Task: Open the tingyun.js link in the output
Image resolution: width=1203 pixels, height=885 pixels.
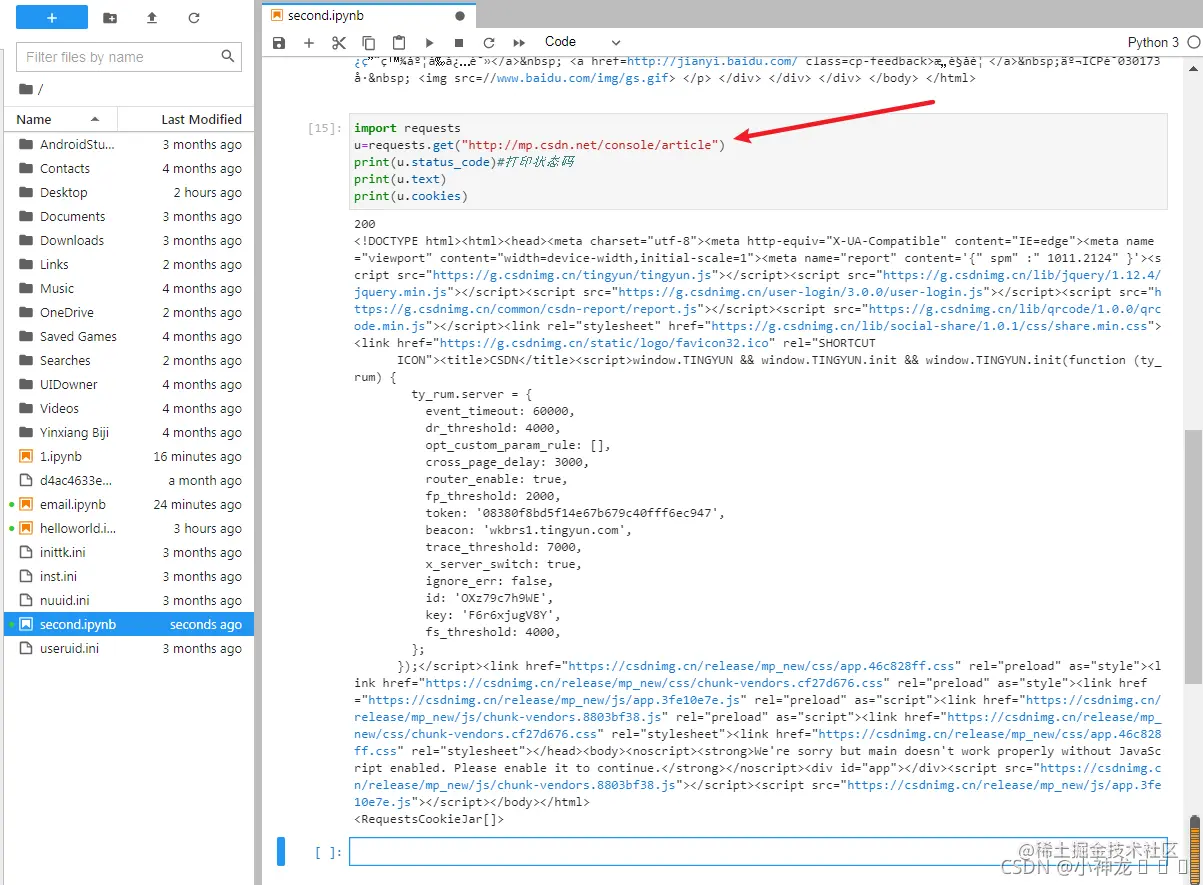Action: pos(574,275)
